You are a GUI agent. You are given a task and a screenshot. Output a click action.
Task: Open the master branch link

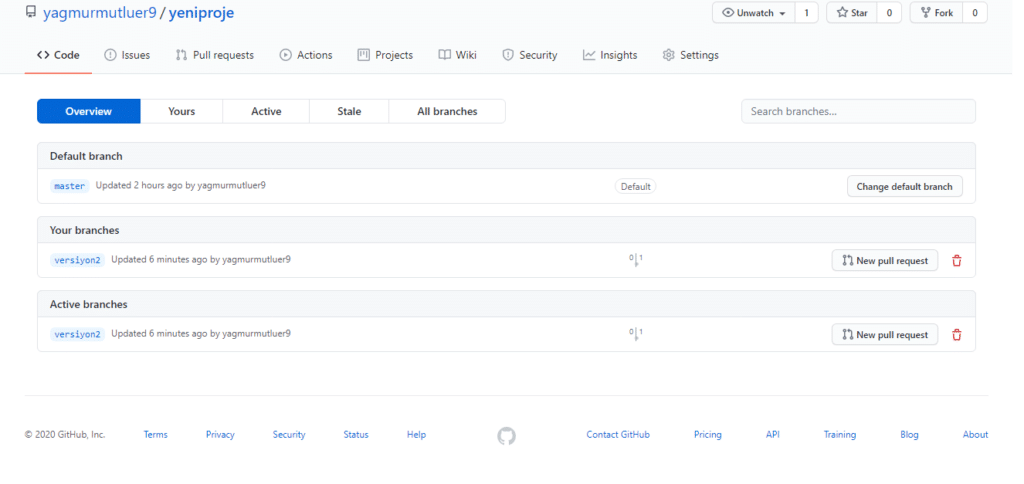[x=70, y=186]
